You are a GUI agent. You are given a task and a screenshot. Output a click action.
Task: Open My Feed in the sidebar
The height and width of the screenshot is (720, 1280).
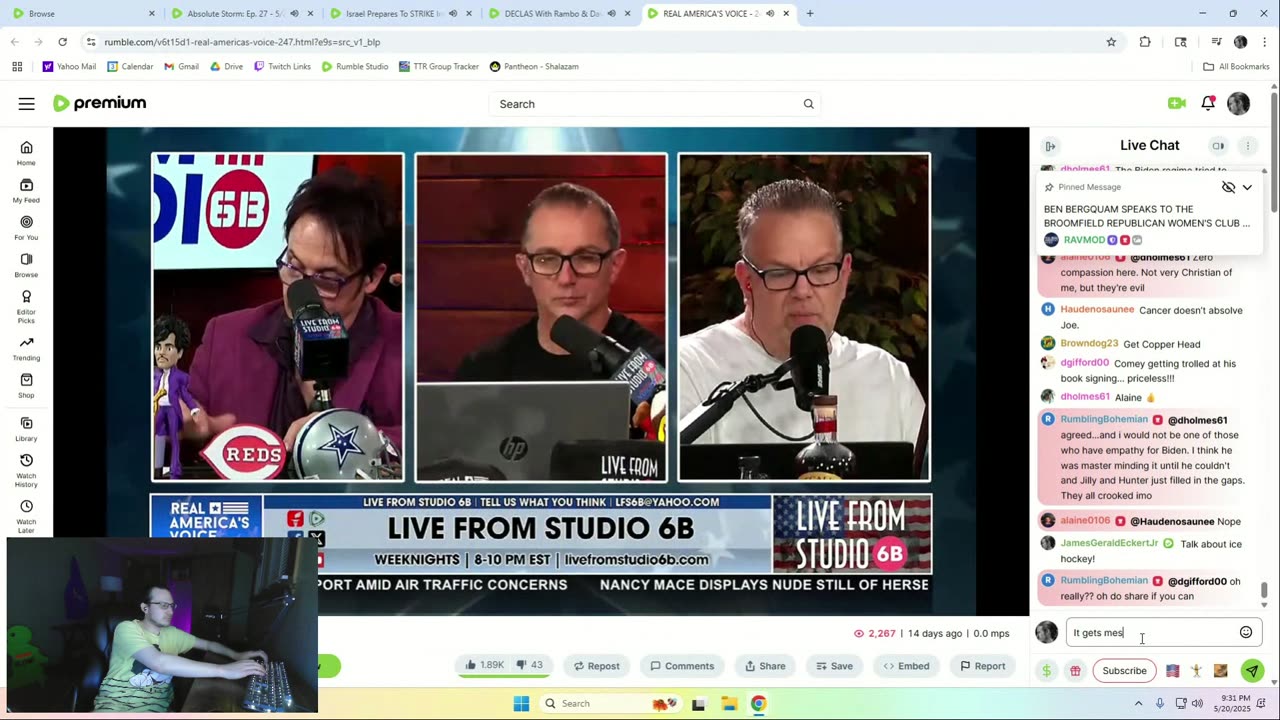pos(26,190)
